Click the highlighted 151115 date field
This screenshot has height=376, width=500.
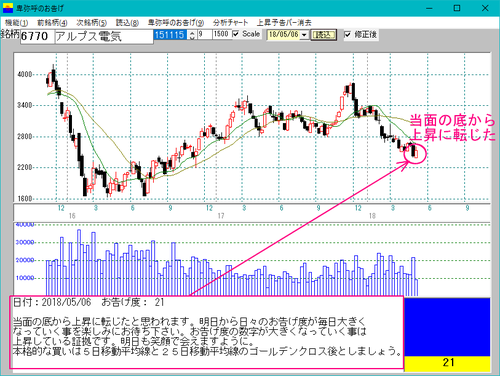170,35
